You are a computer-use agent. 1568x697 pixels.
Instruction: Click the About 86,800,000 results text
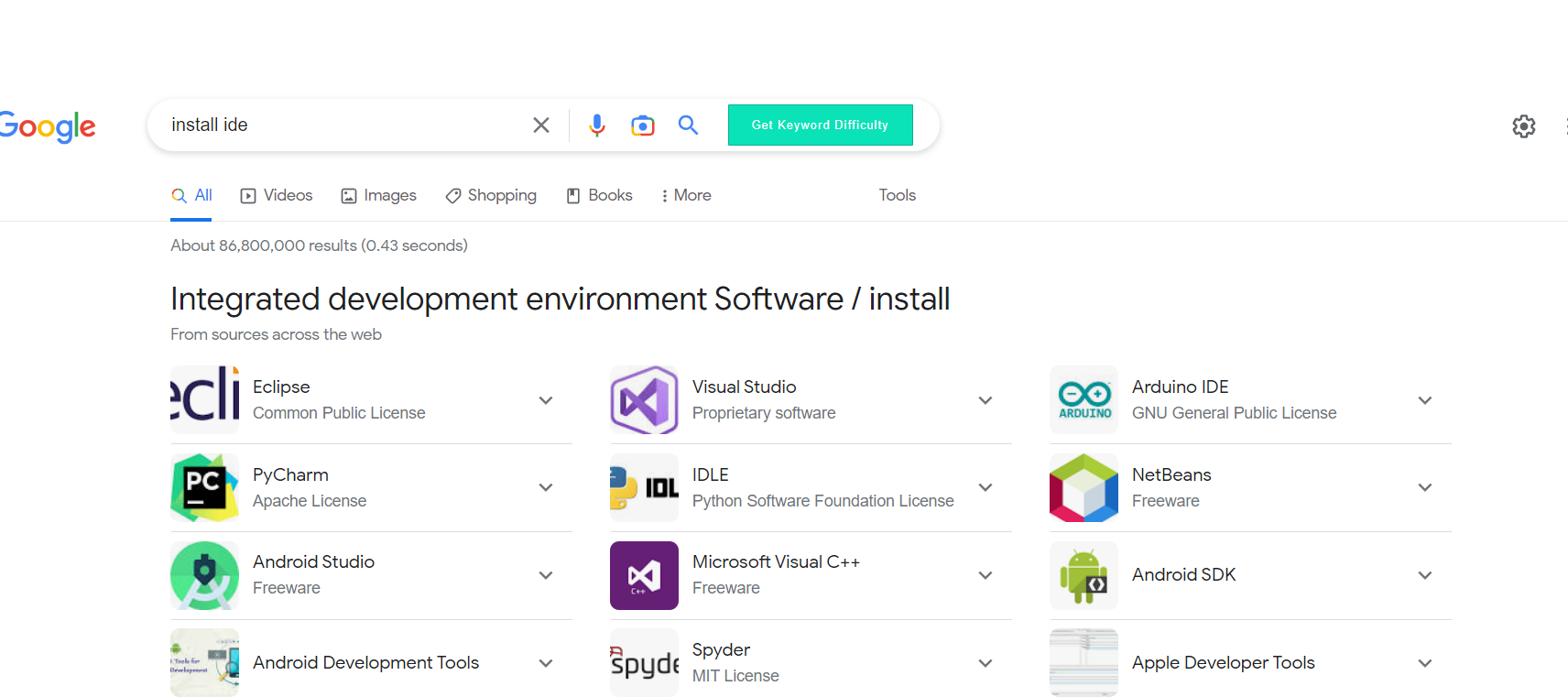(x=319, y=245)
